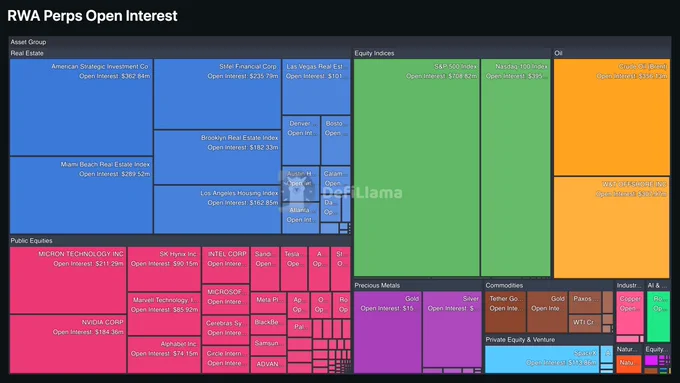Image resolution: width=680 pixels, height=383 pixels.
Task: Click the Asset Group header label
Action: (28, 42)
